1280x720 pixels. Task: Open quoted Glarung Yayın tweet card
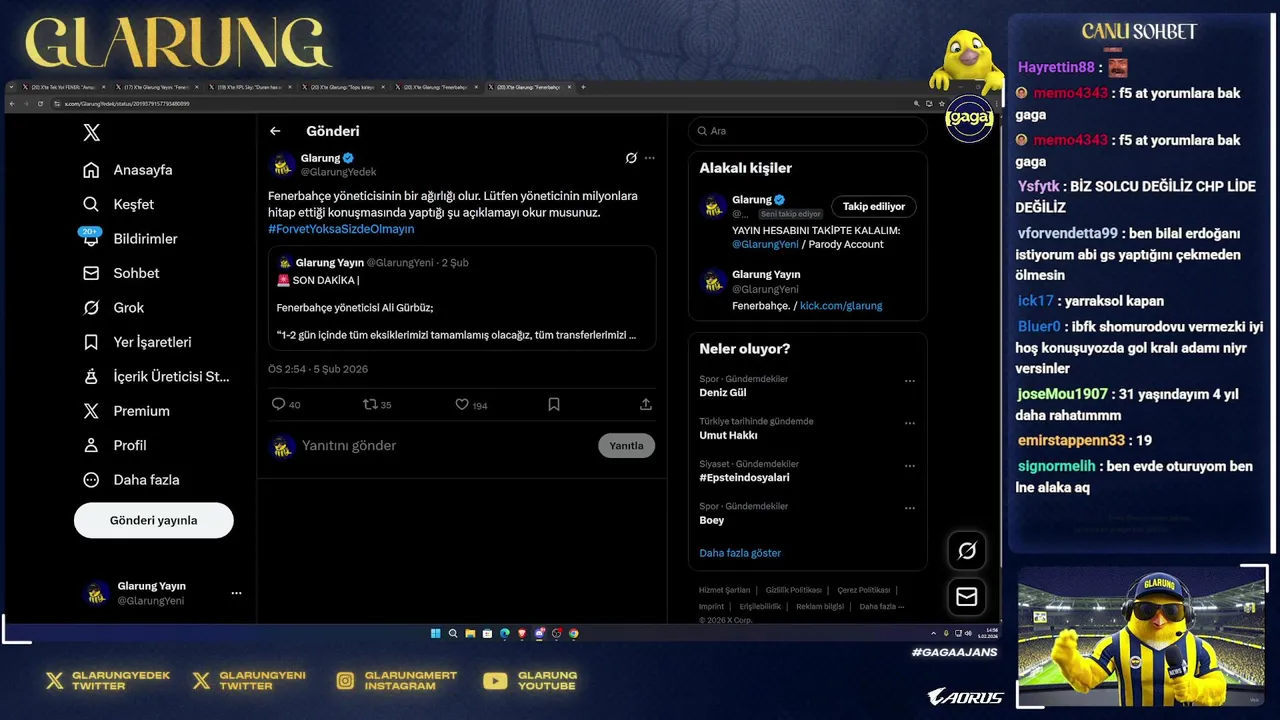[462, 298]
